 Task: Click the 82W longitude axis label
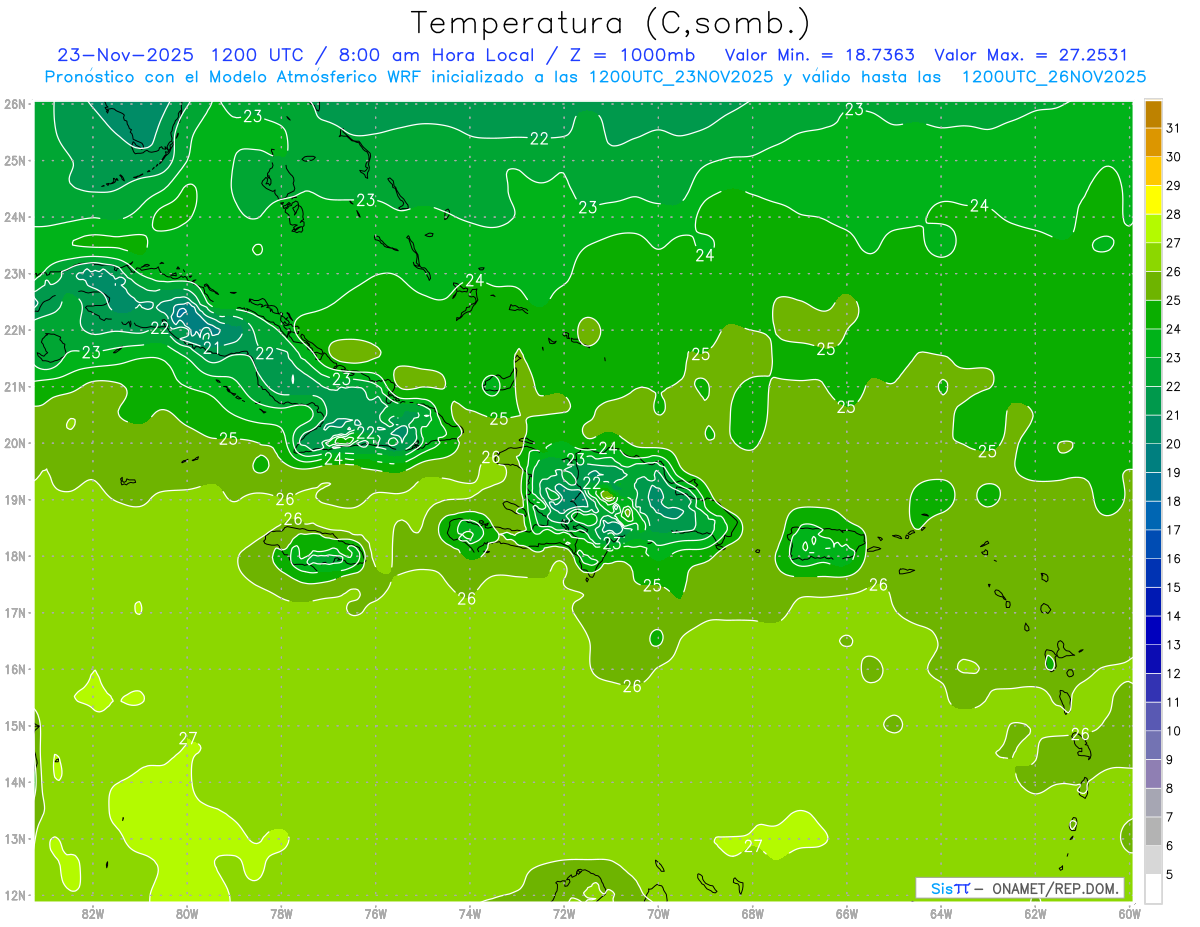(93, 913)
